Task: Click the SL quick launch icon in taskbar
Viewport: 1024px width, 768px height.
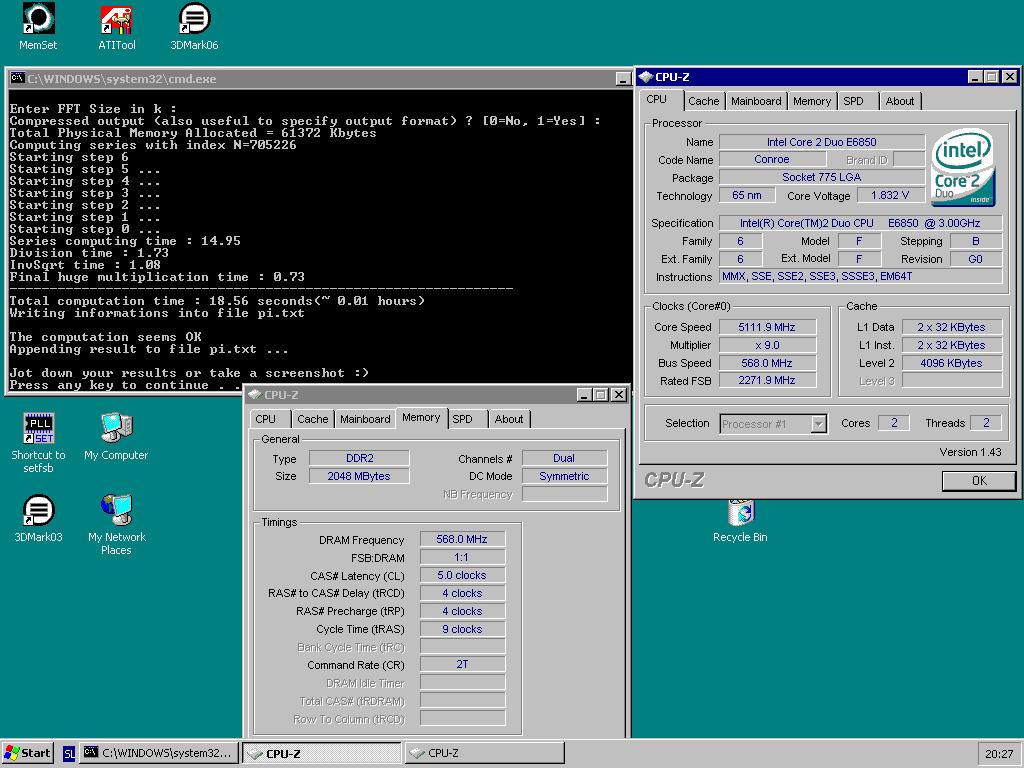Action: point(69,753)
